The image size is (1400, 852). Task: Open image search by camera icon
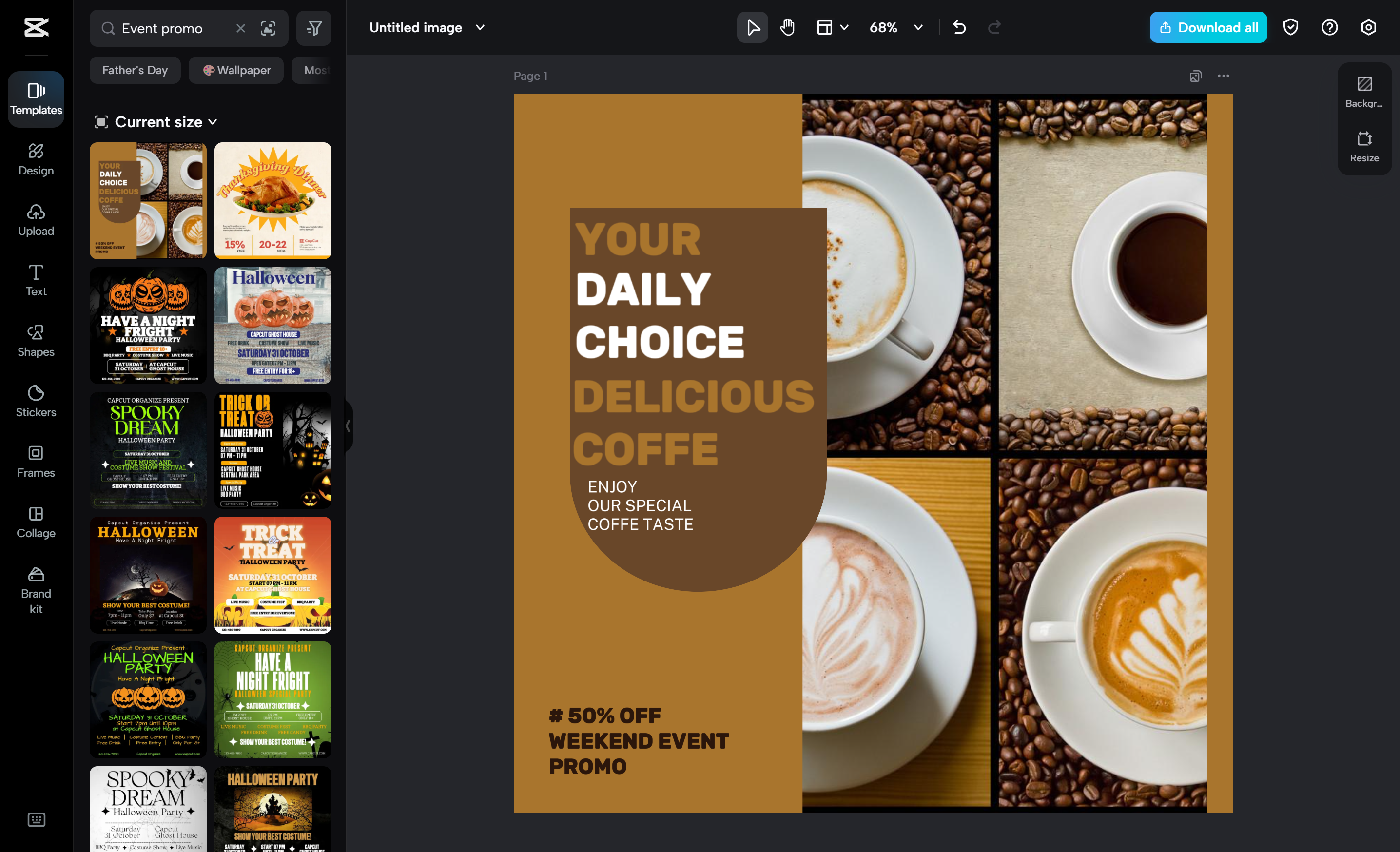pyautogui.click(x=268, y=28)
